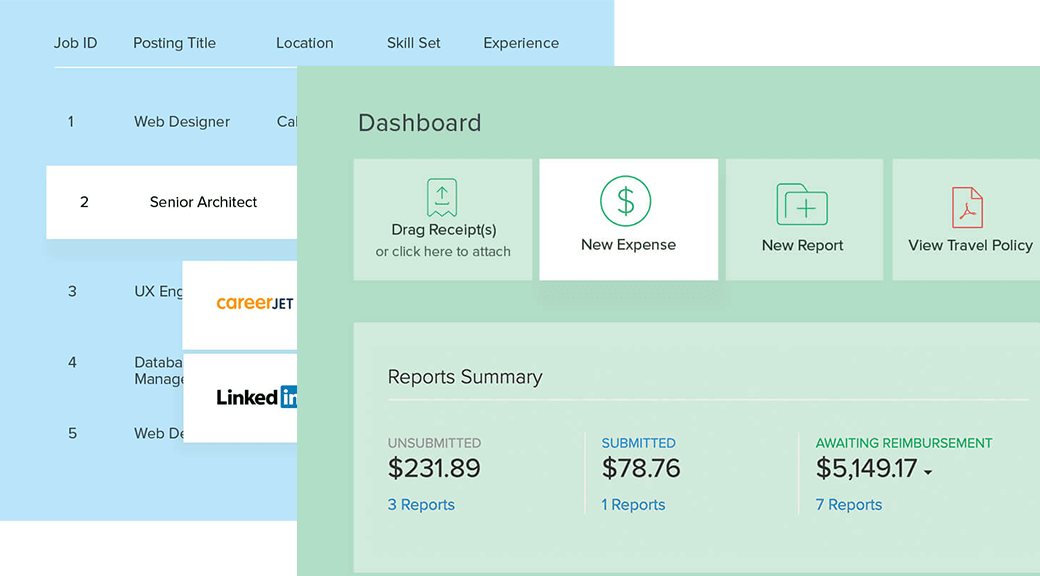Click Job ID 5 in the table
The width and height of the screenshot is (1040, 576).
tap(72, 433)
